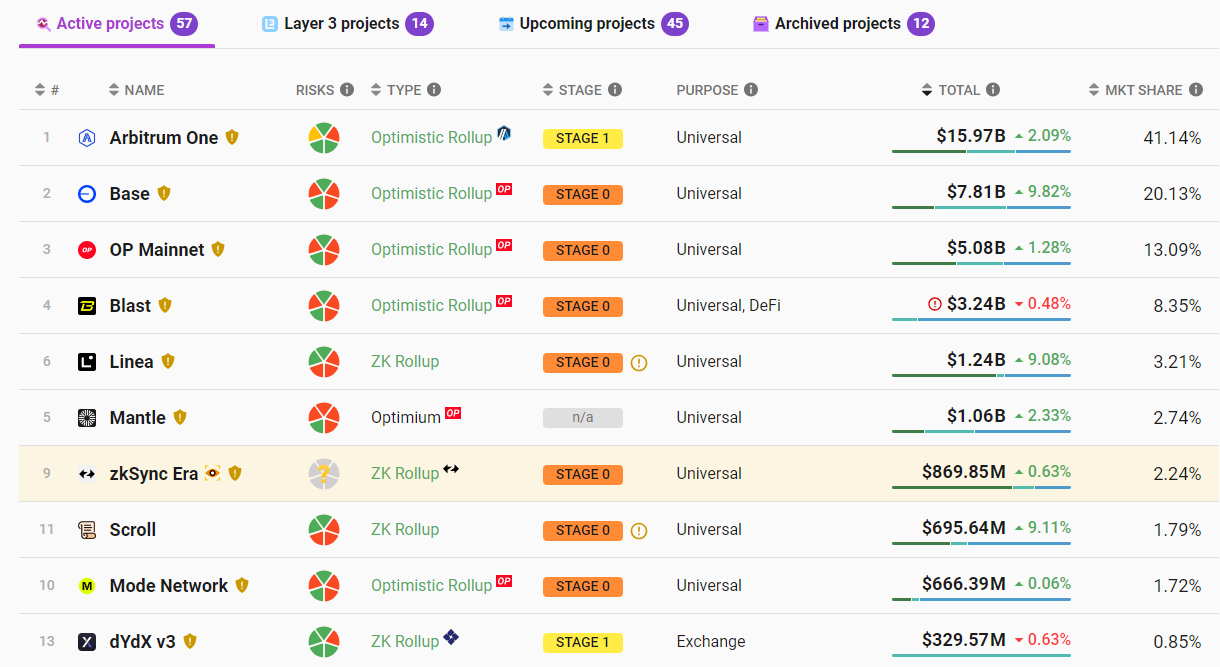Click the dYdX v3 logo icon
The height and width of the screenshot is (667, 1220).
87,642
